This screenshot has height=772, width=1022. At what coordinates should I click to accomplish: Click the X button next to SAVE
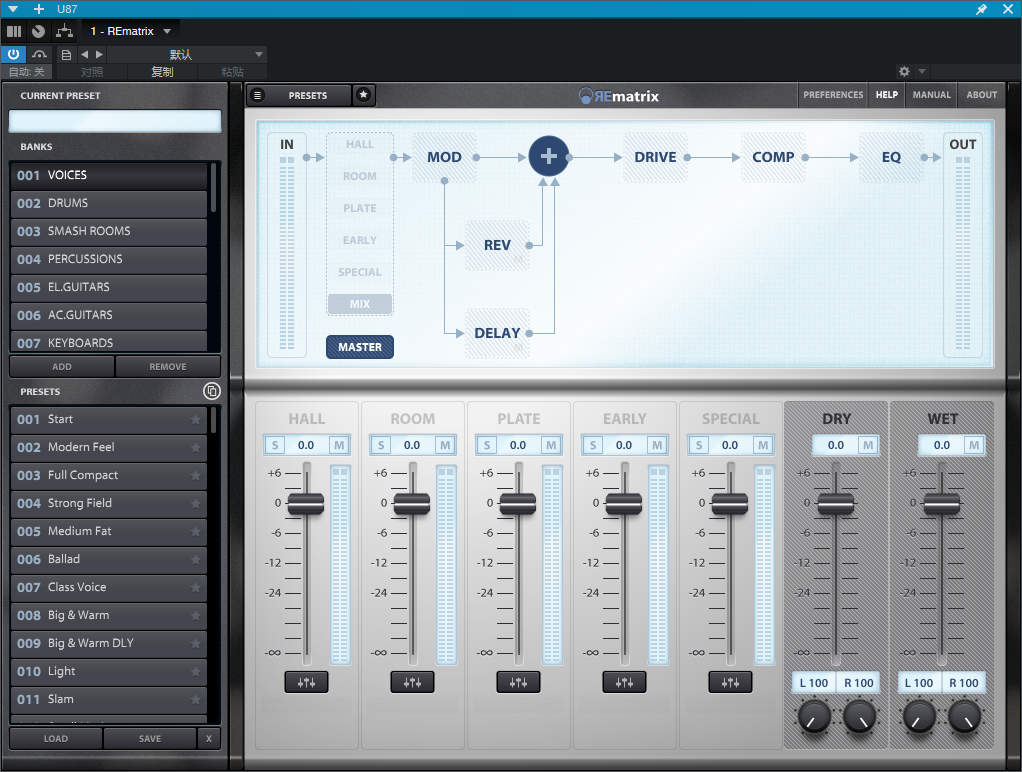209,739
